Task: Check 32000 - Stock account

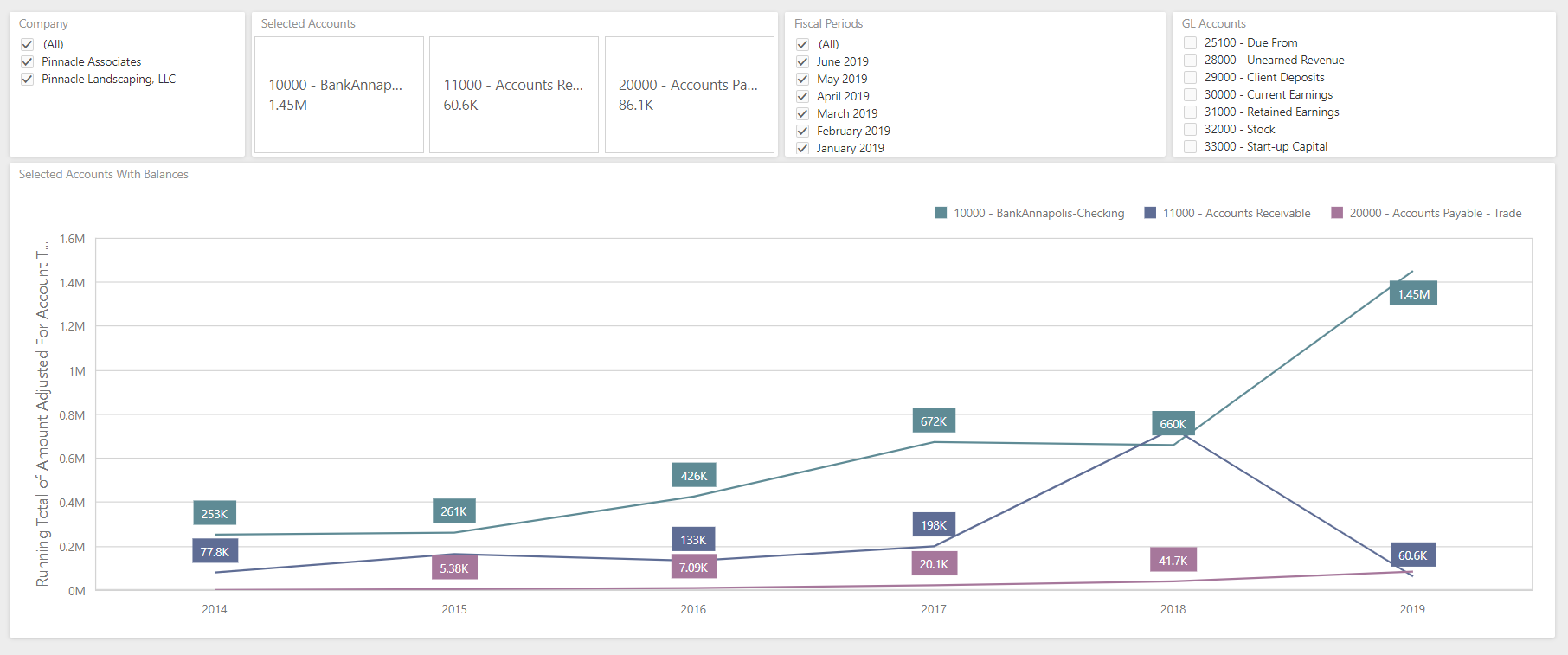Action: (x=1190, y=129)
